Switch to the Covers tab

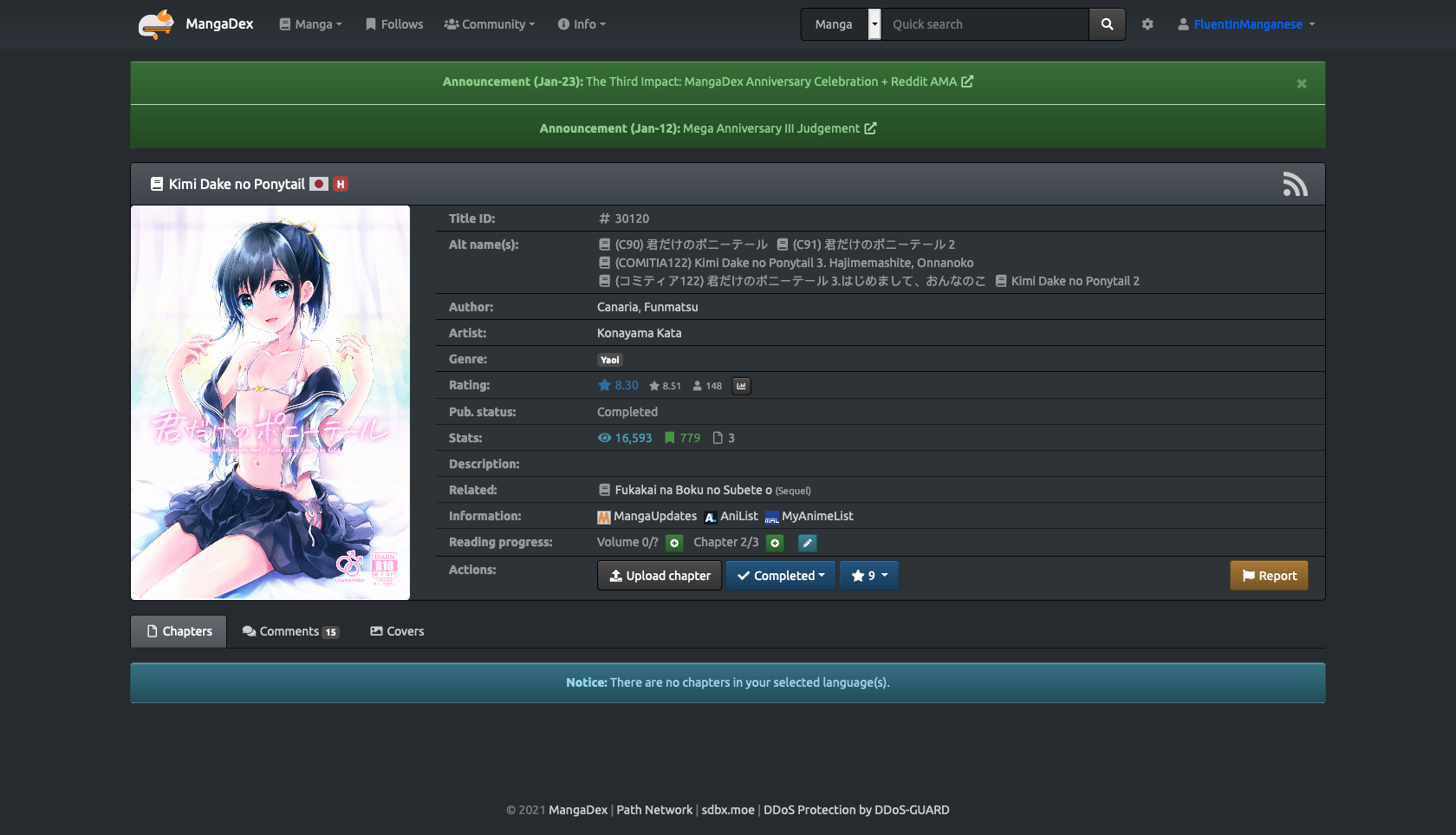(397, 631)
